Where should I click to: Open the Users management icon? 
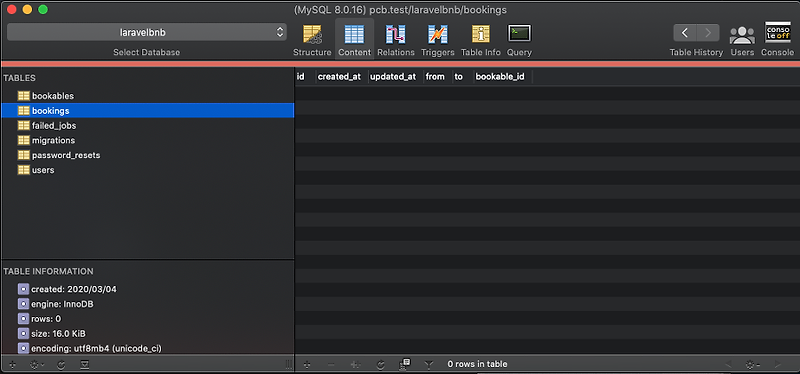[742, 40]
